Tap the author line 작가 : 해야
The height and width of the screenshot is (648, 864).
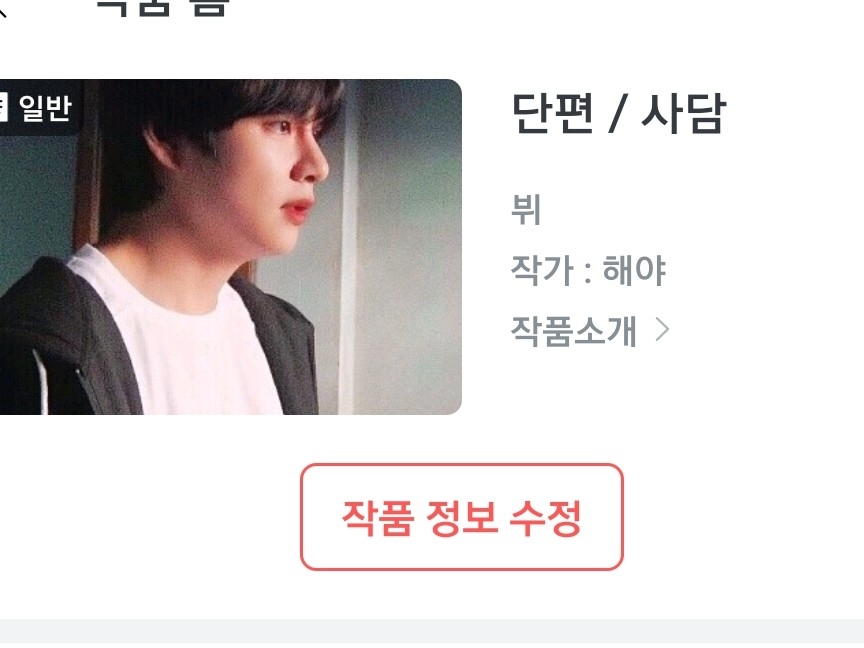(588, 270)
